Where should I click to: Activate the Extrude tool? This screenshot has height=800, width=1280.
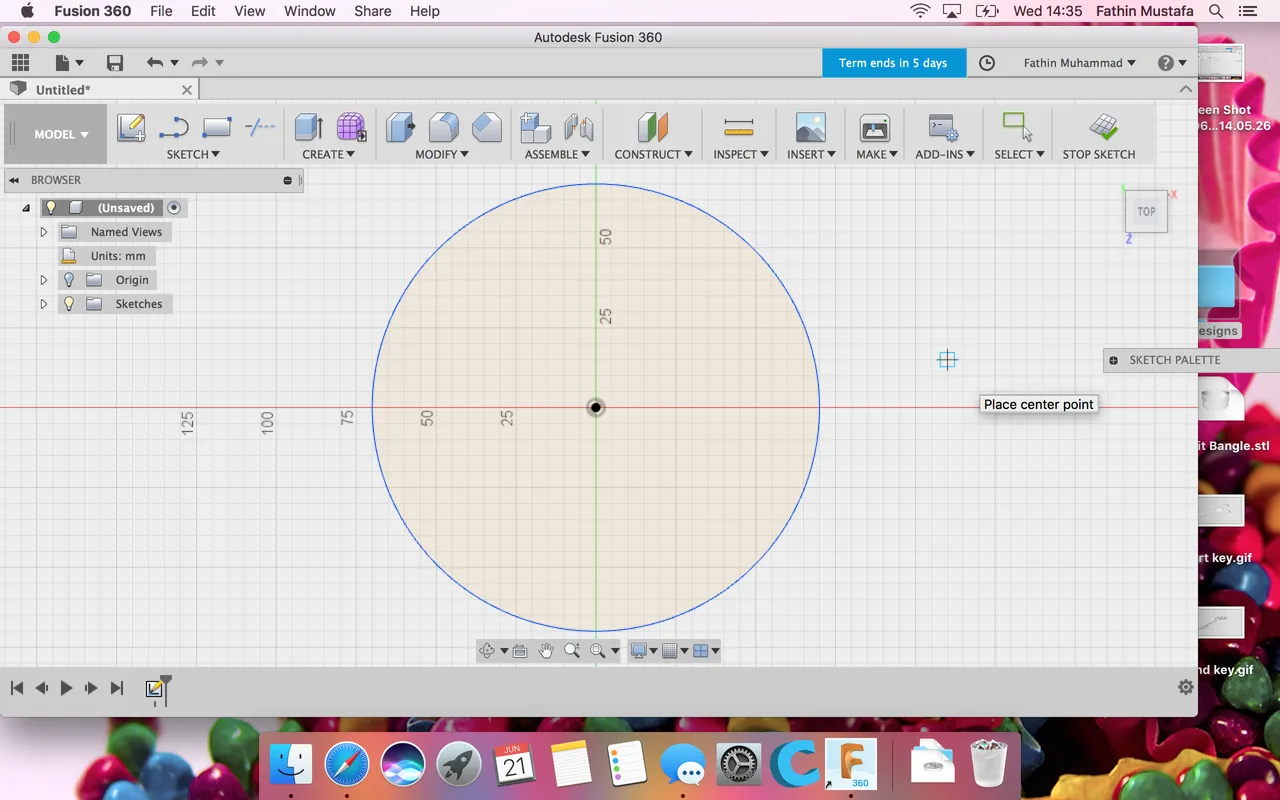point(308,127)
